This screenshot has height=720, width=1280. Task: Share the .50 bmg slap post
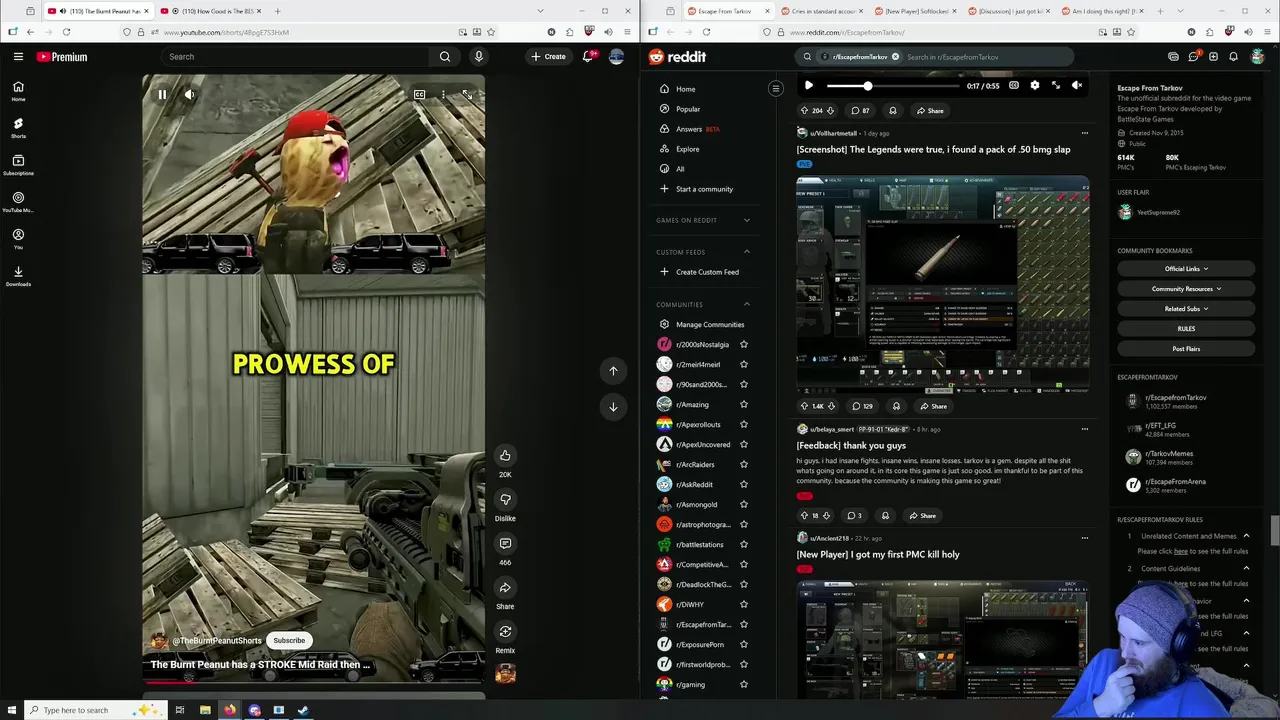[932, 406]
